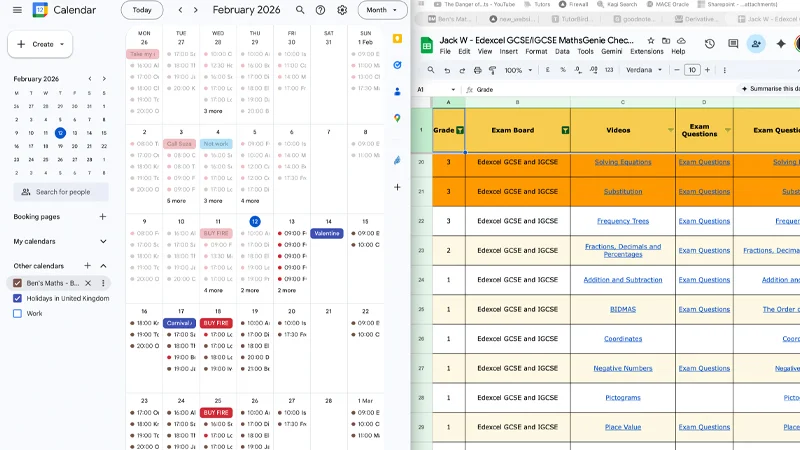The image size is (800, 450).
Task: Open Extensions menu in Sheets
Action: pos(647,52)
